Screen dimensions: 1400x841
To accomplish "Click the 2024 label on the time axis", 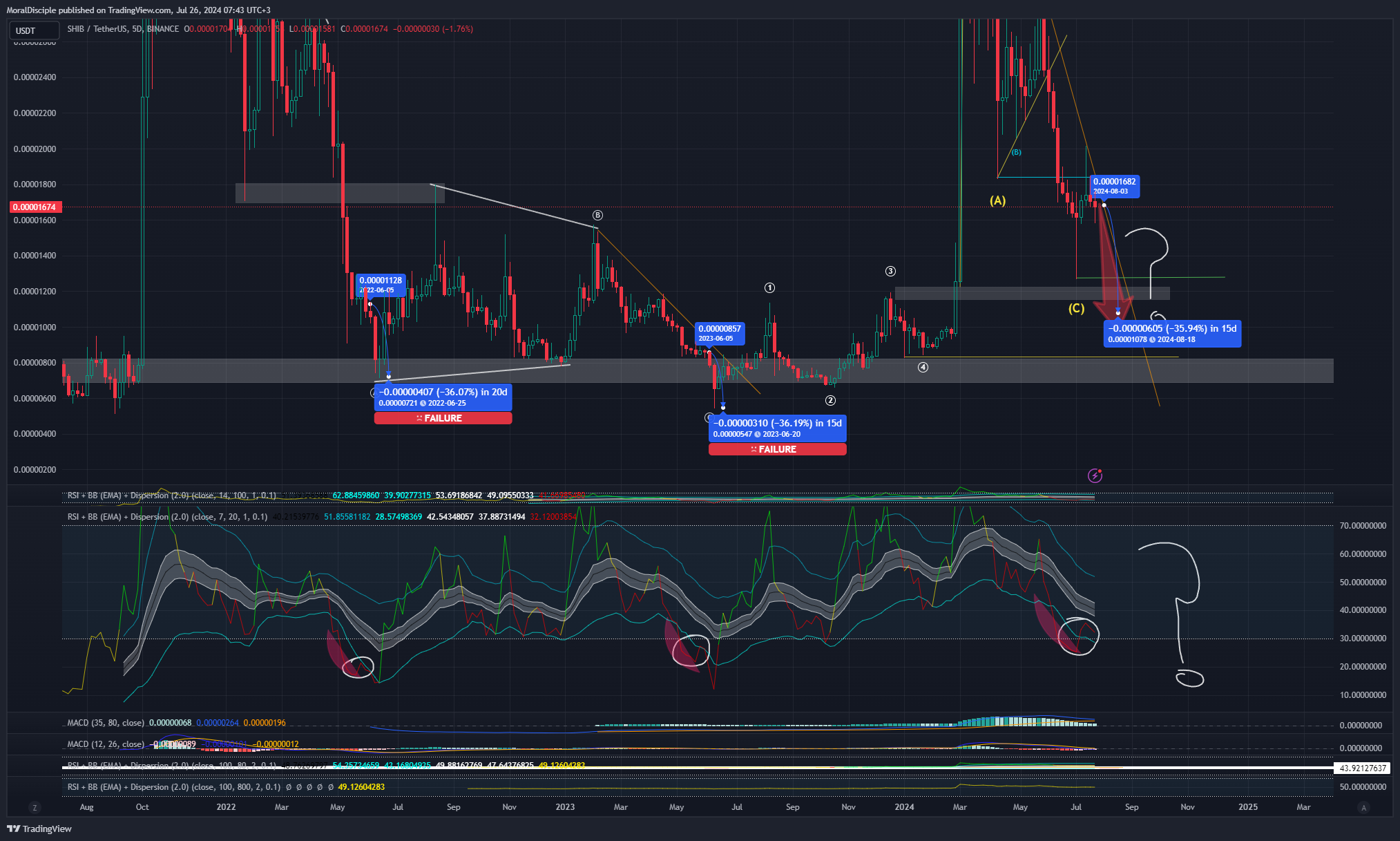I will [x=904, y=807].
